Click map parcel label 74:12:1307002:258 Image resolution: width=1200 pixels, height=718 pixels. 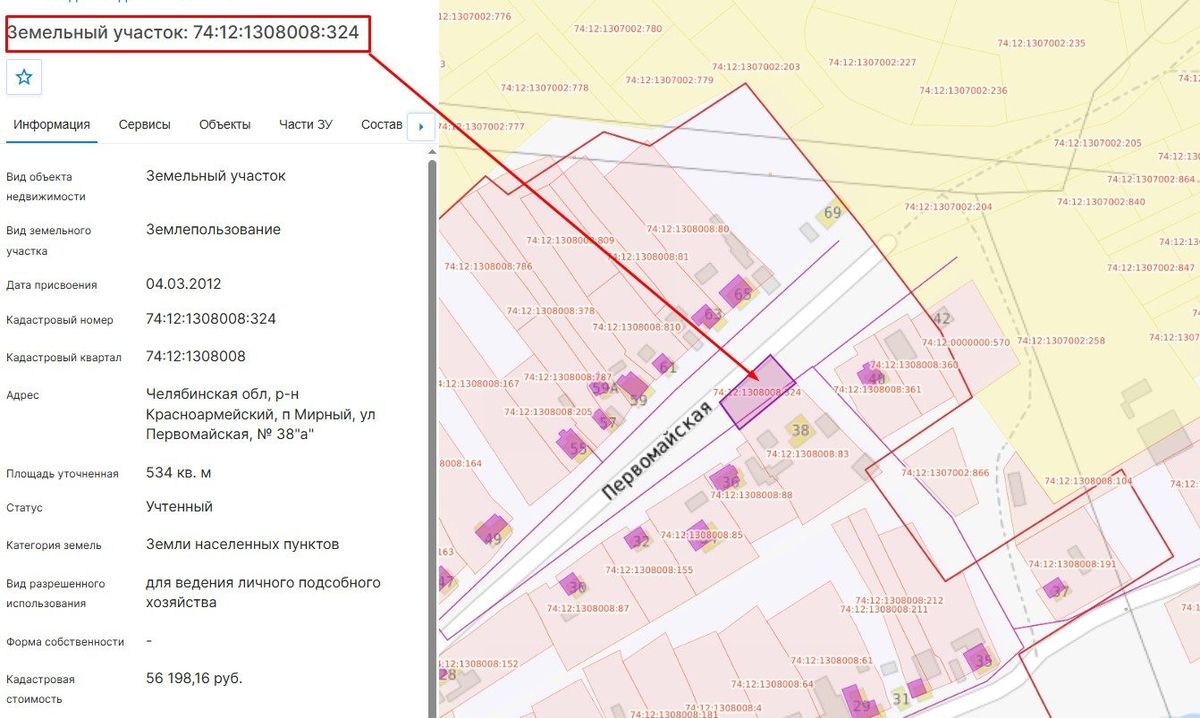click(1061, 341)
